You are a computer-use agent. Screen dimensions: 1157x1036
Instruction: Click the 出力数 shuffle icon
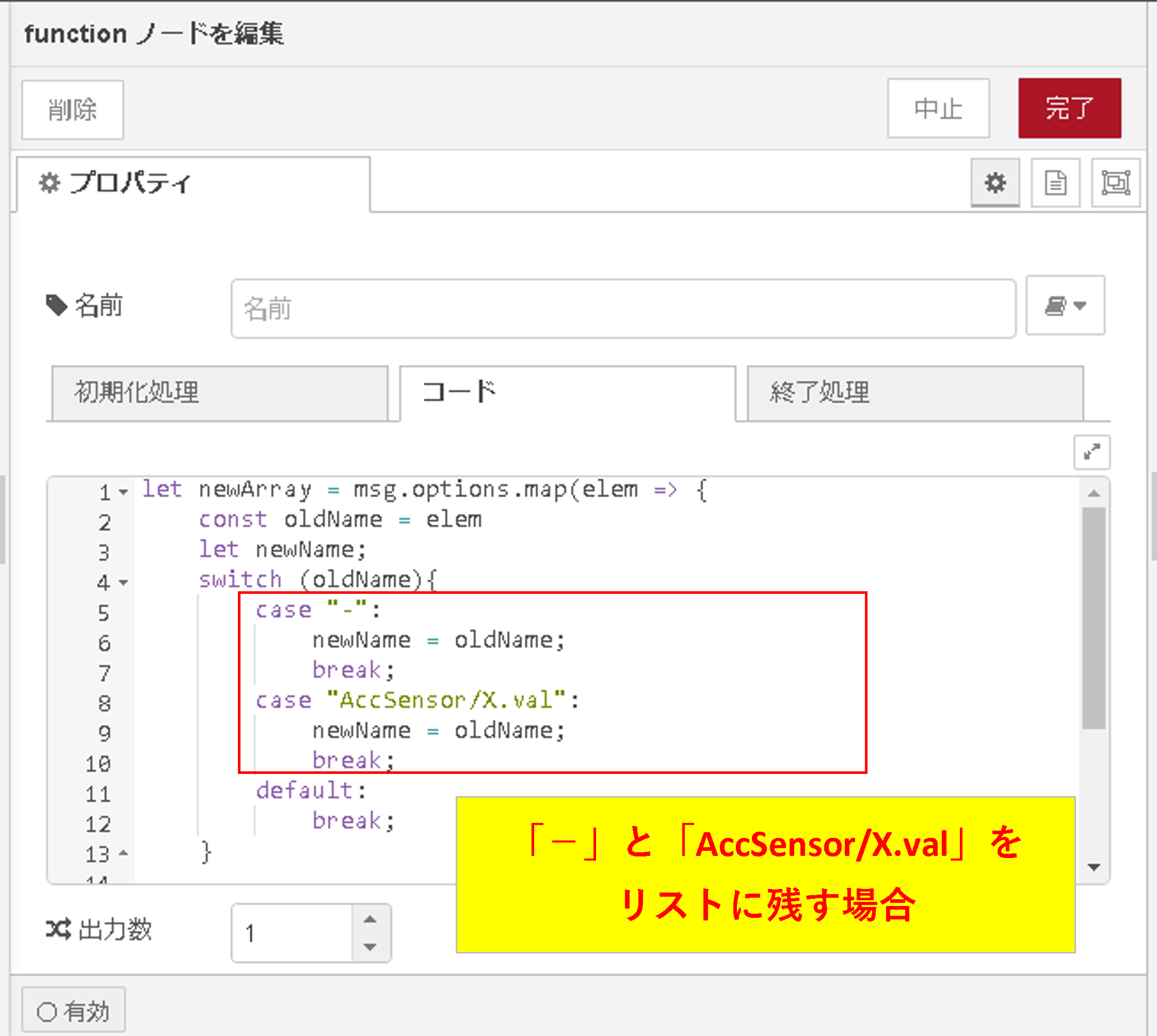(58, 930)
